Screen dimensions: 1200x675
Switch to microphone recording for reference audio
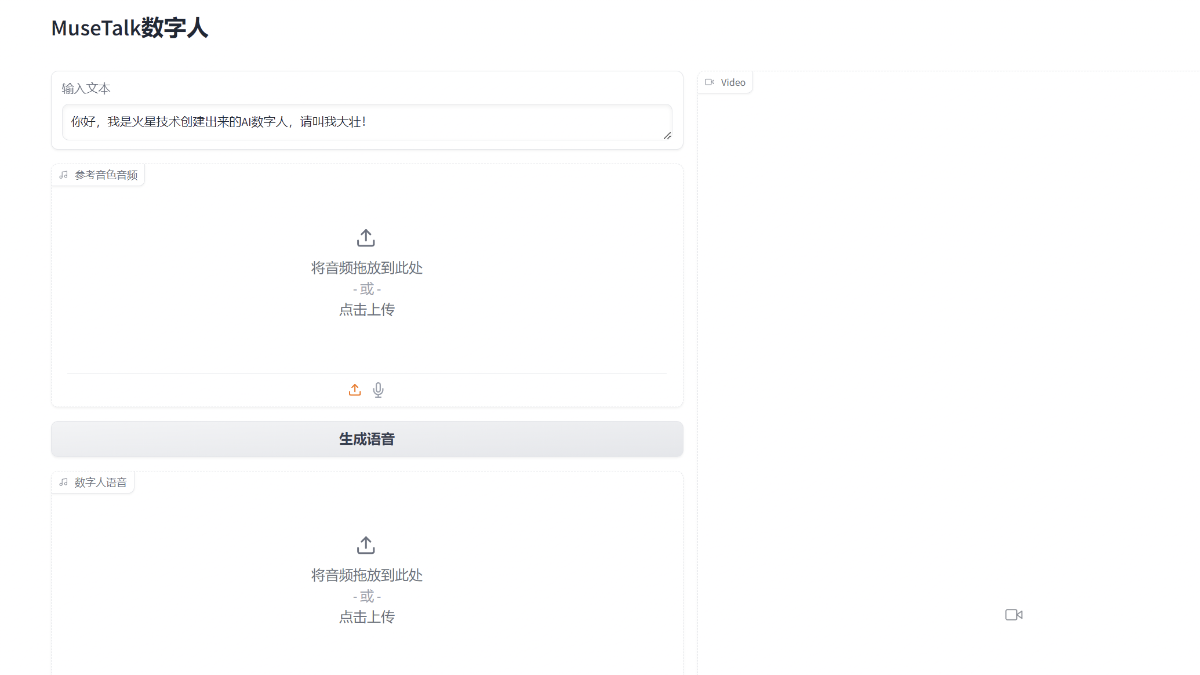point(378,390)
